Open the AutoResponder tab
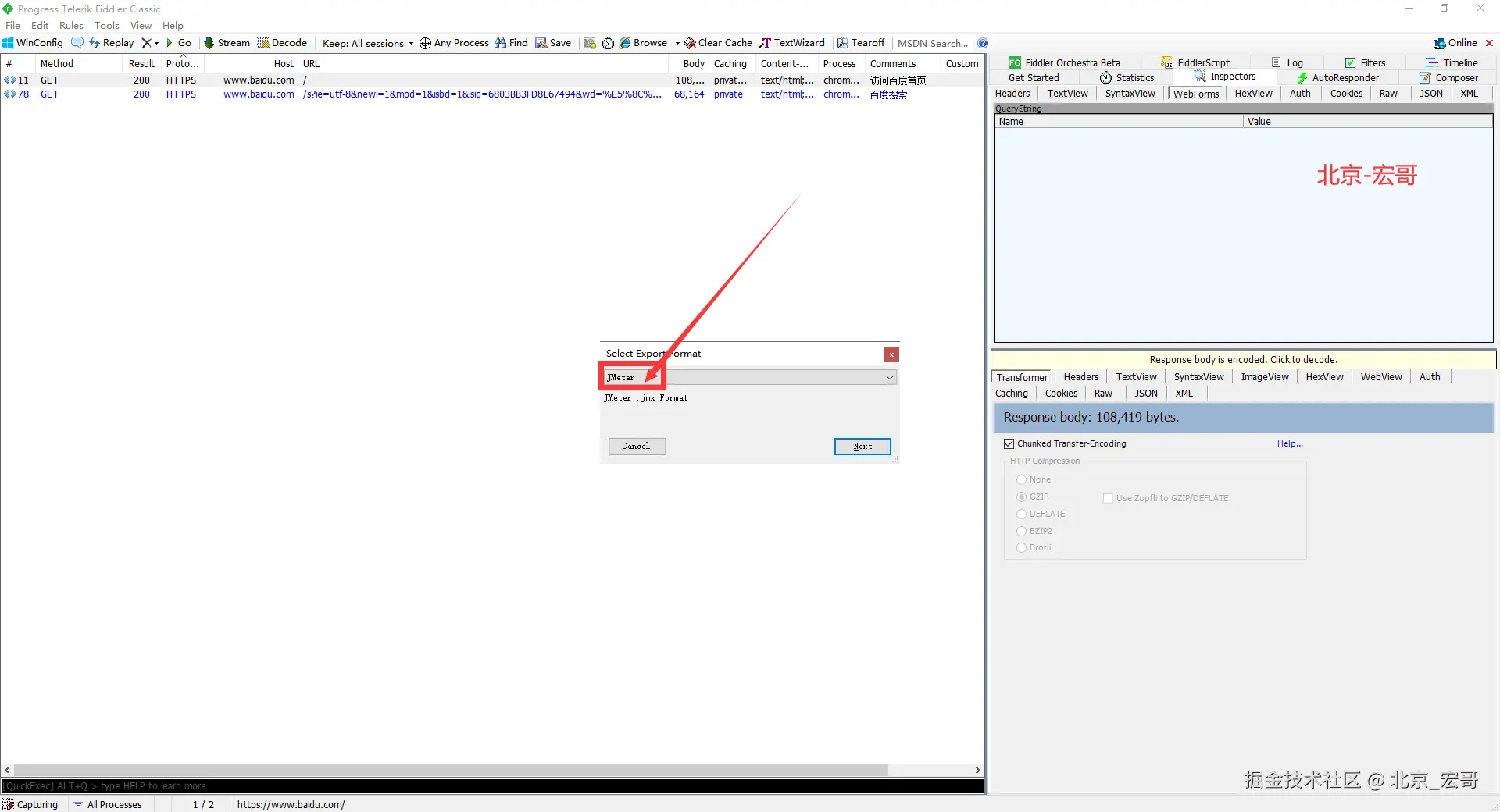Image resolution: width=1500 pixels, height=812 pixels. click(1338, 77)
